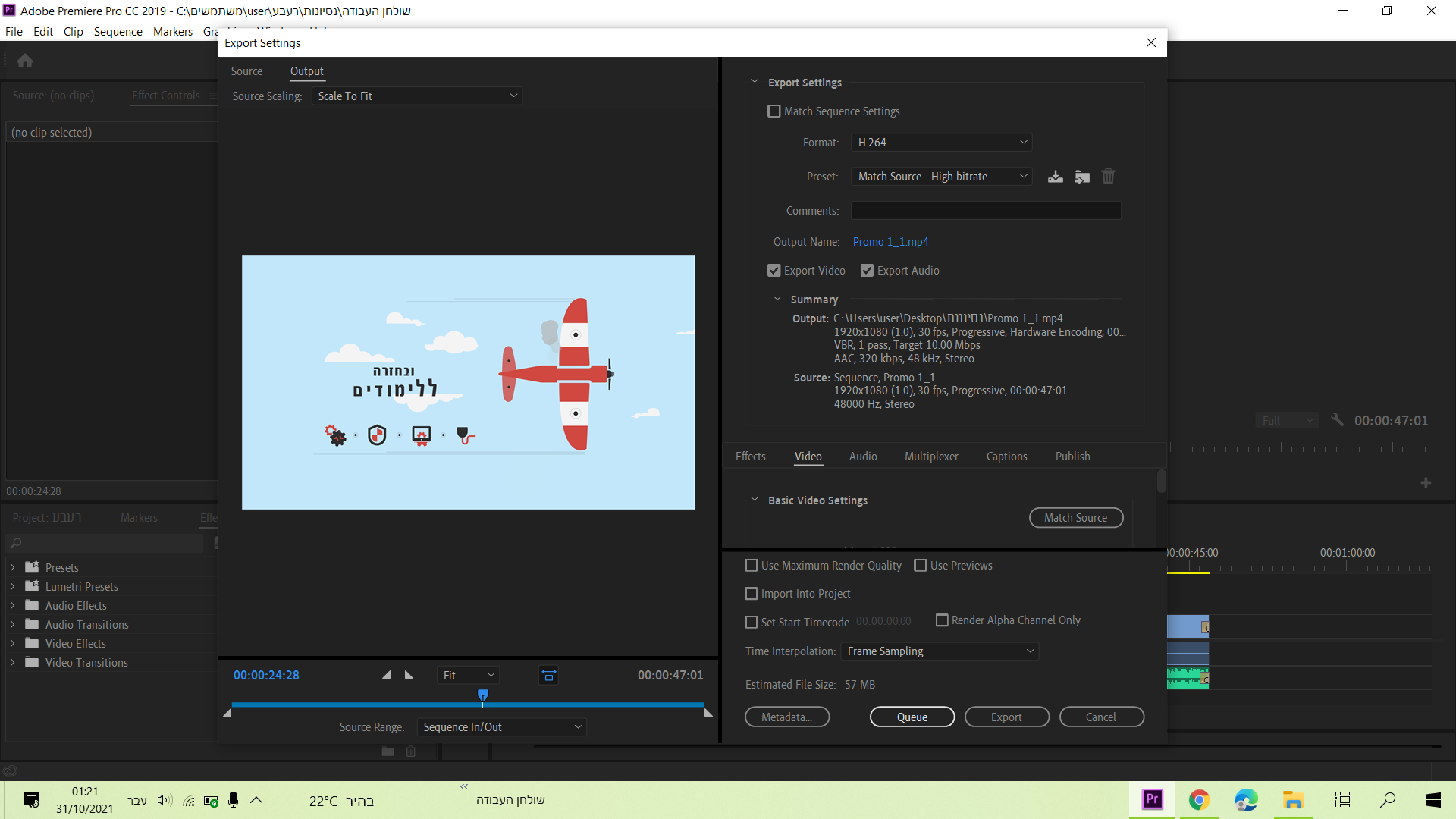1456x819 pixels.
Task: Click the Save Preset icon
Action: 1055,177
